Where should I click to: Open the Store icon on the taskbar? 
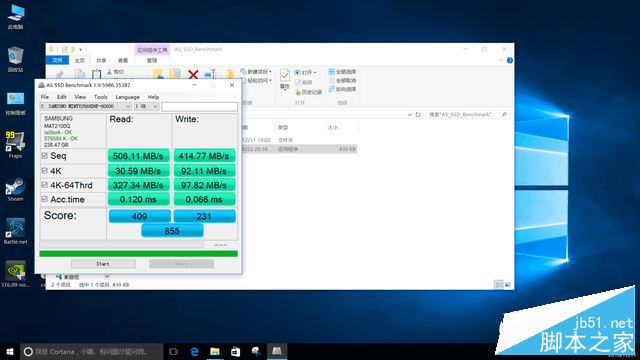click(236, 351)
